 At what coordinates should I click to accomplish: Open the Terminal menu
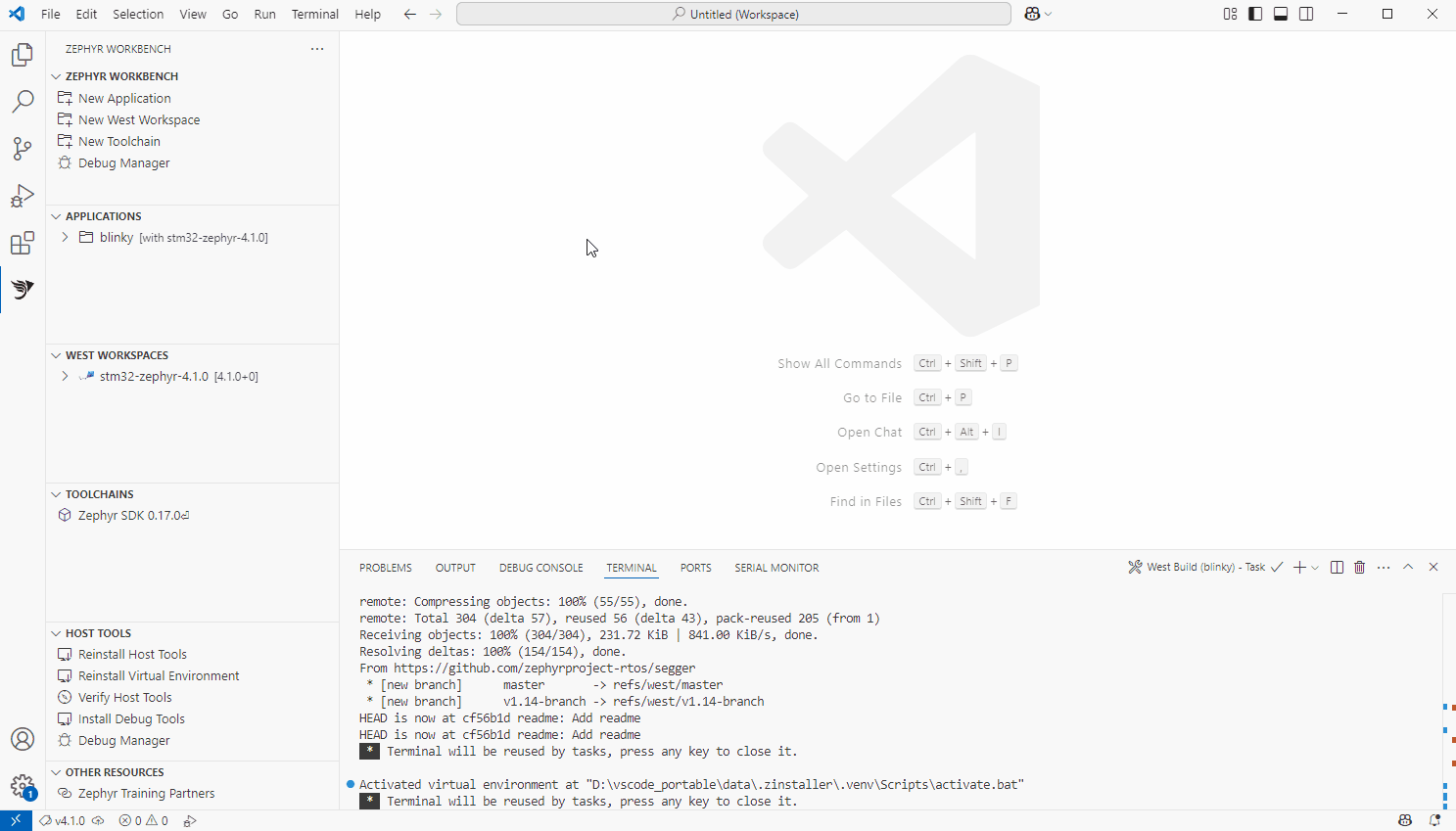click(x=314, y=14)
